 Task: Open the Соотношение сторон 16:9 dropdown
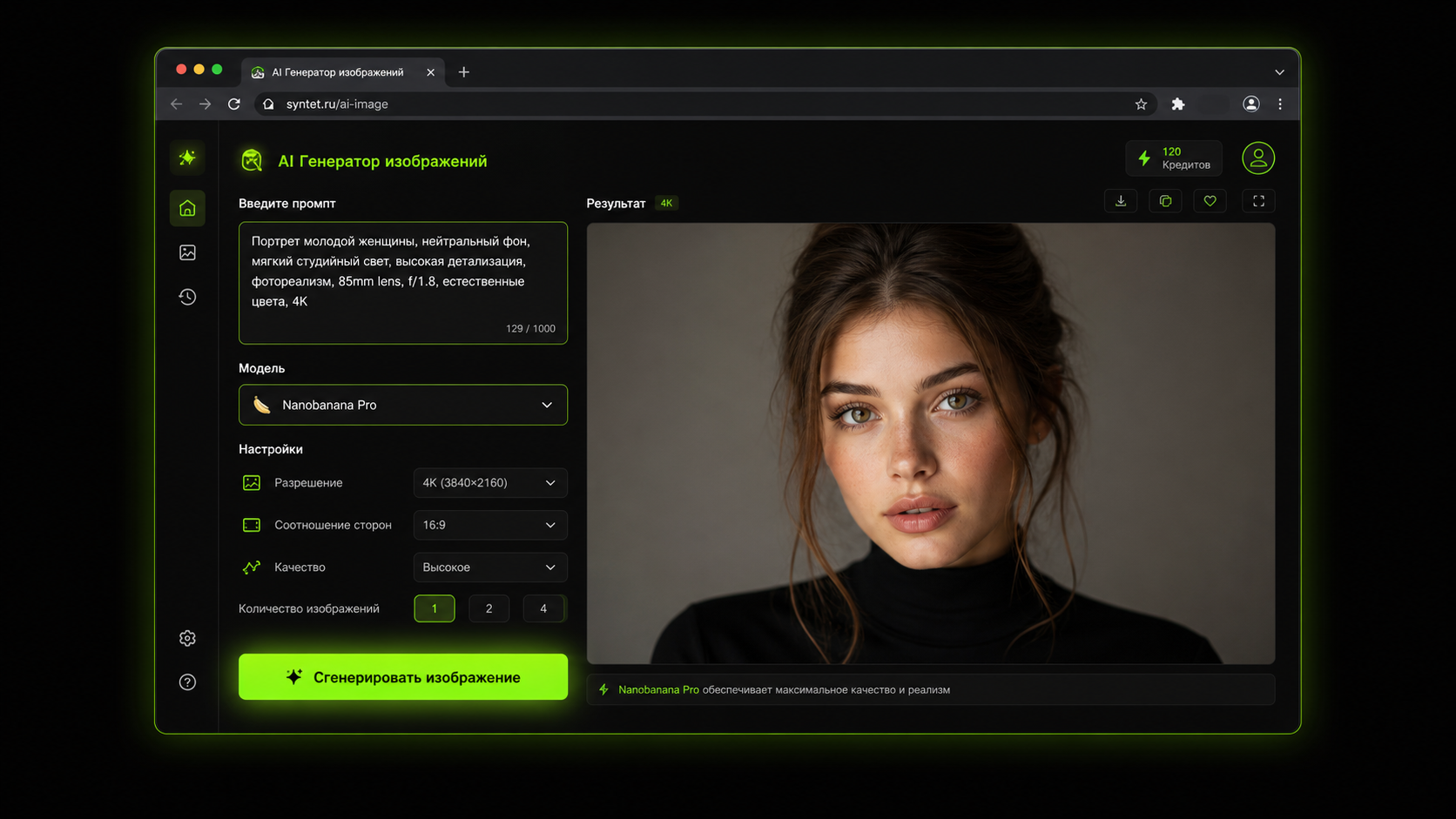tap(490, 525)
